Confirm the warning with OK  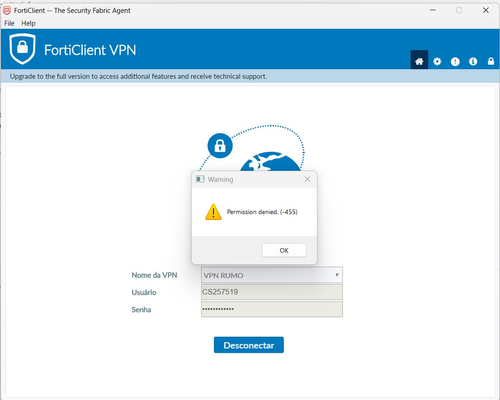(x=284, y=250)
